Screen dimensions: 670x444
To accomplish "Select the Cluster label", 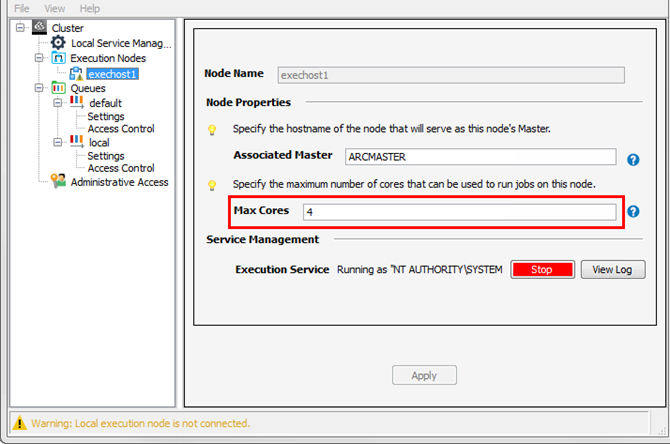I will tap(68, 28).
